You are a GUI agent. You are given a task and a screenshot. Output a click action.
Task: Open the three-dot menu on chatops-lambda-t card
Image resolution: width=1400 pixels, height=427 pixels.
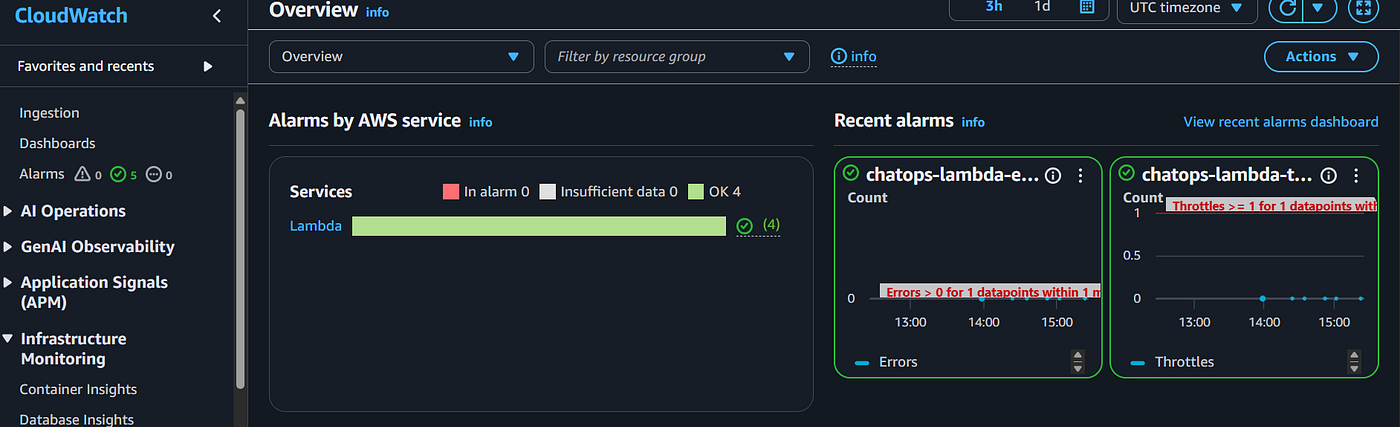click(1356, 175)
